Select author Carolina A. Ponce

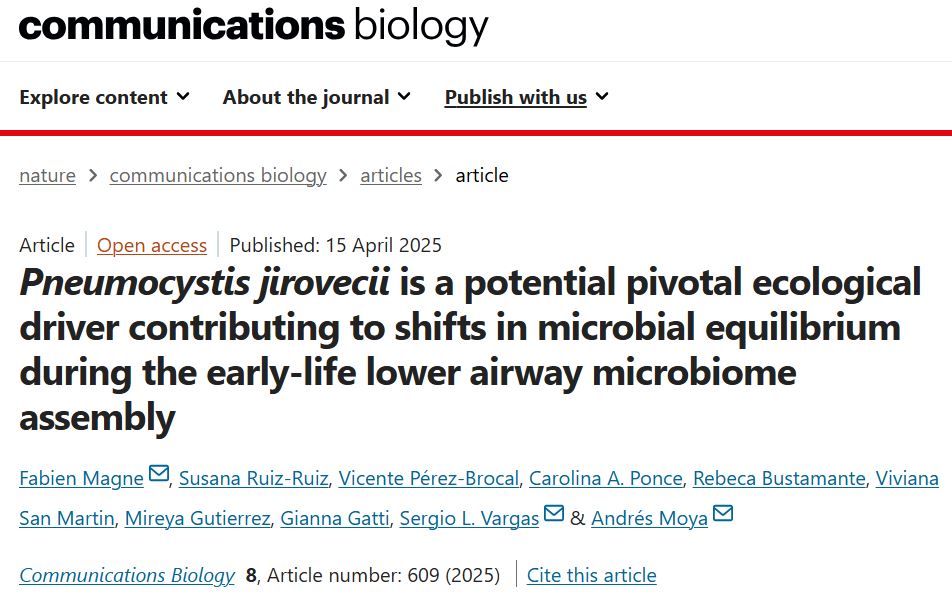[x=605, y=478]
